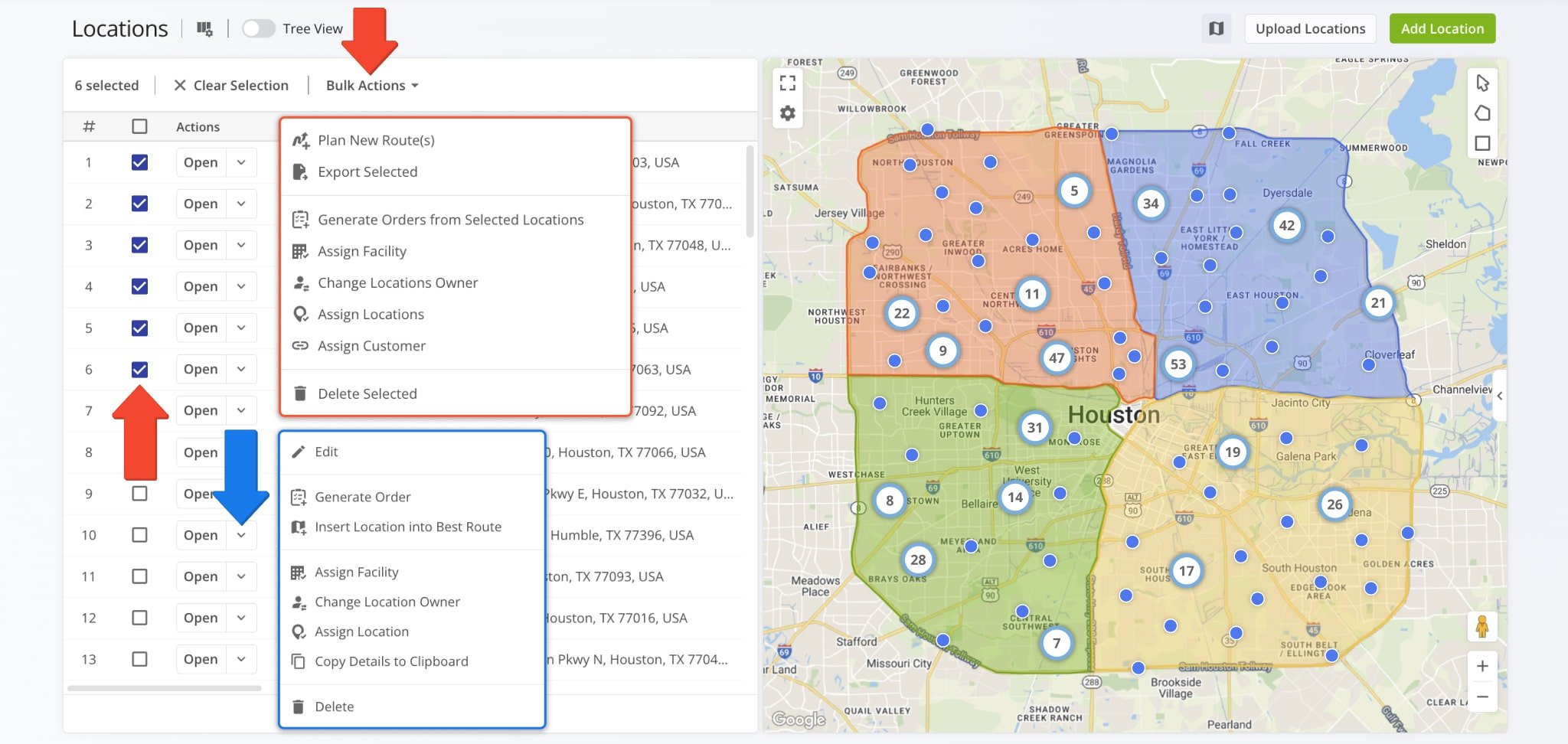1568x744 pixels.
Task: Click the Add Location button
Action: [1442, 29]
